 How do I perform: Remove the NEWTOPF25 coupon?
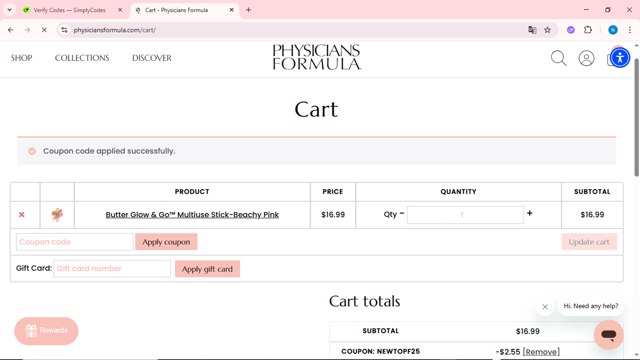coord(541,352)
